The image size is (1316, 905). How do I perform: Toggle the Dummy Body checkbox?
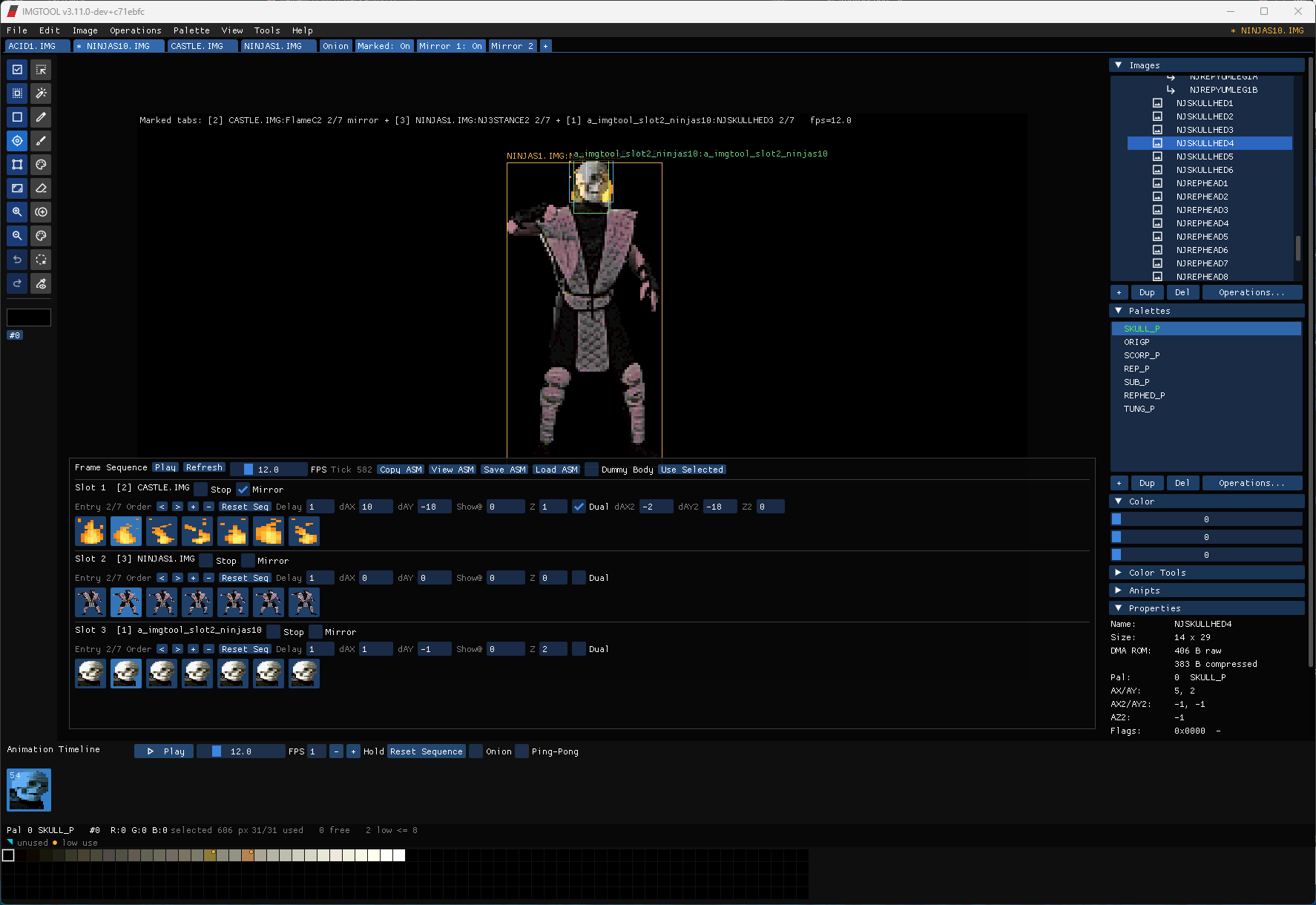pyautogui.click(x=591, y=470)
